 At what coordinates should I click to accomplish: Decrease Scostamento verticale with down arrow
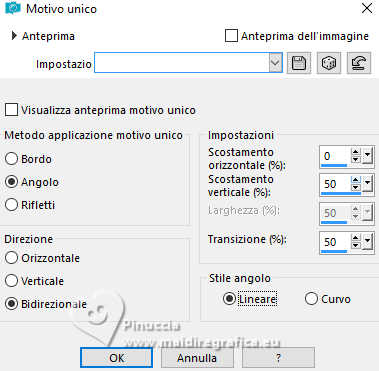pos(356,187)
